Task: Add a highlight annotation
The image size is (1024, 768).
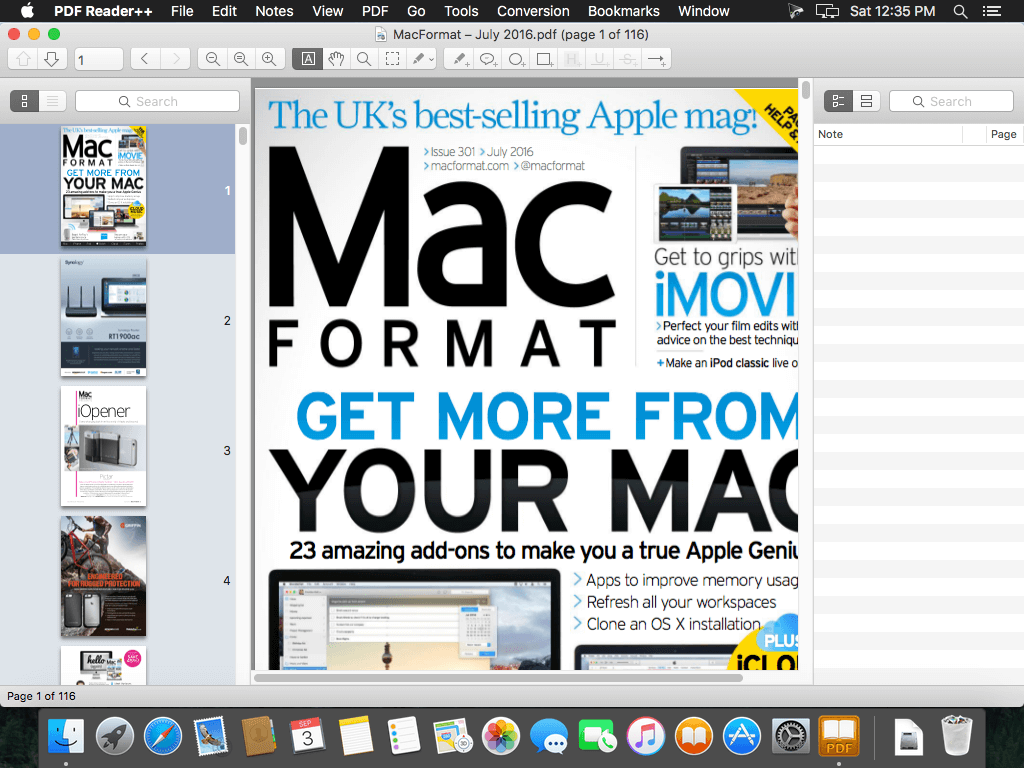Action: click(572, 59)
